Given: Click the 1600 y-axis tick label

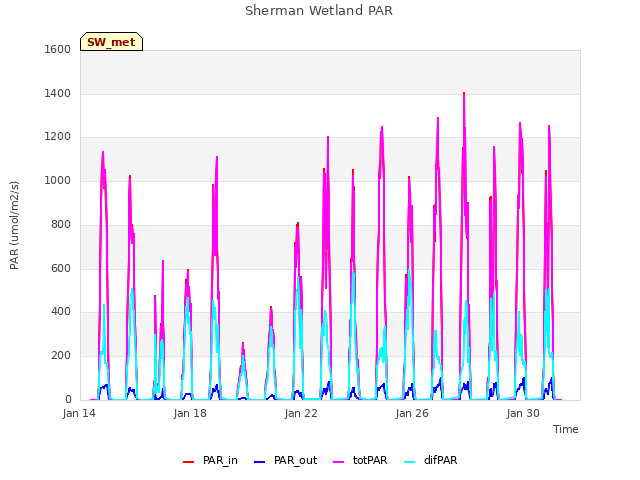Looking at the screenshot, I should point(58,49).
